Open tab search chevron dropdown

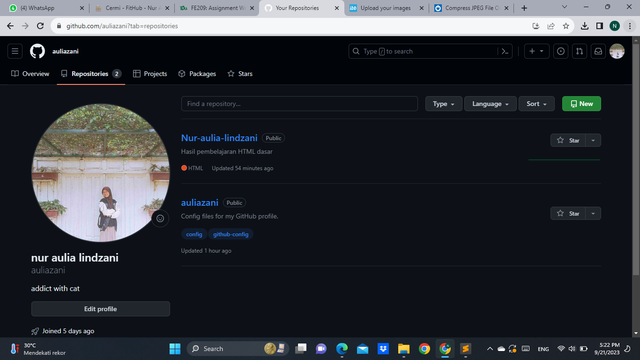pyautogui.click(x=564, y=7)
